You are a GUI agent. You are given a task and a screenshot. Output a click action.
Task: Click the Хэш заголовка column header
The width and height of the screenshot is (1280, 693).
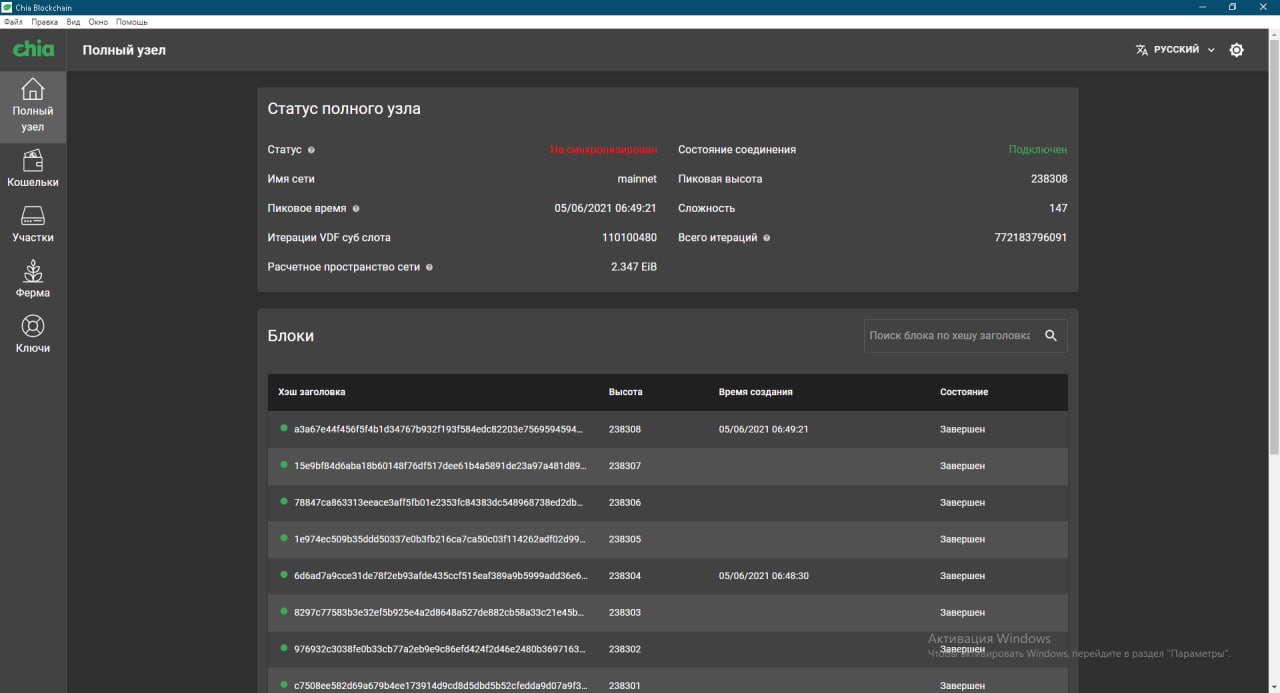click(x=312, y=392)
